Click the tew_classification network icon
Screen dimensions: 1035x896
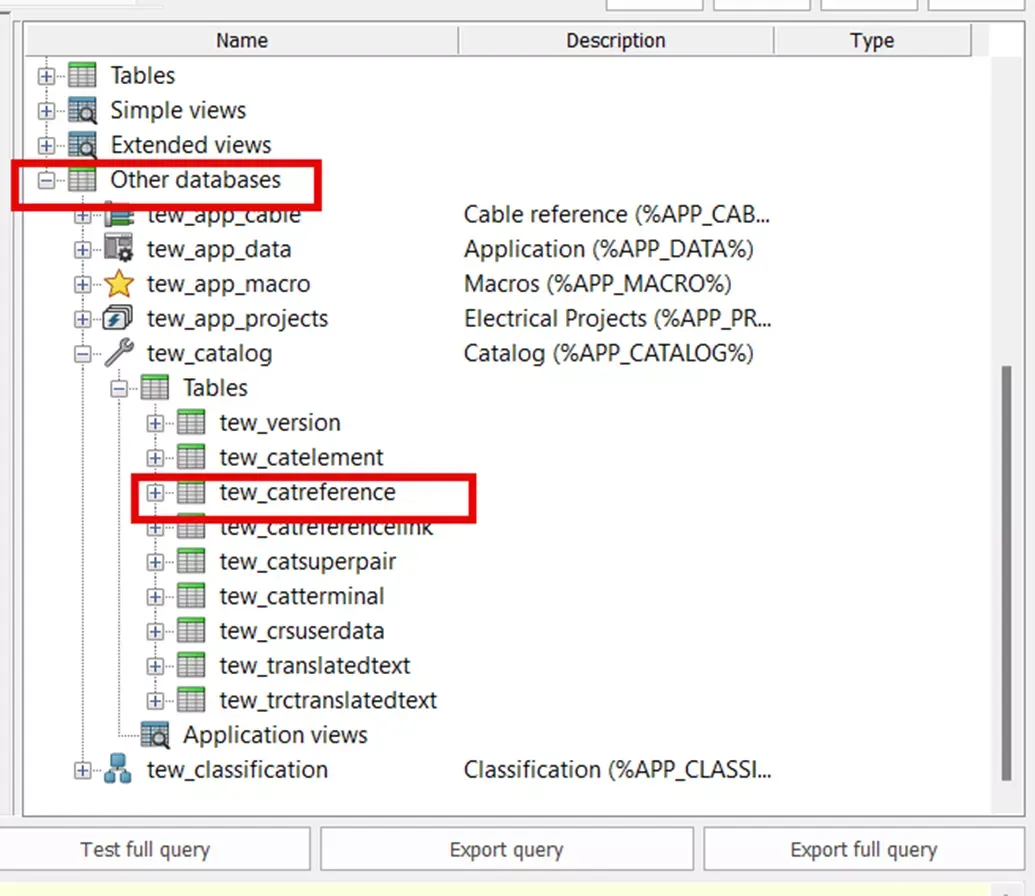[x=118, y=769]
